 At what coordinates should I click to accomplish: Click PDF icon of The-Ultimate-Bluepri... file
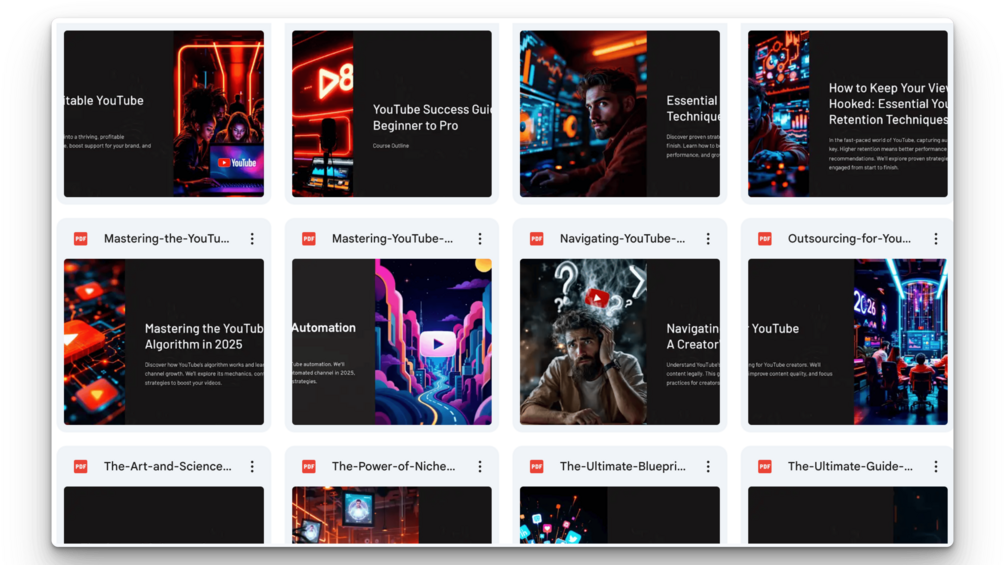click(x=537, y=466)
